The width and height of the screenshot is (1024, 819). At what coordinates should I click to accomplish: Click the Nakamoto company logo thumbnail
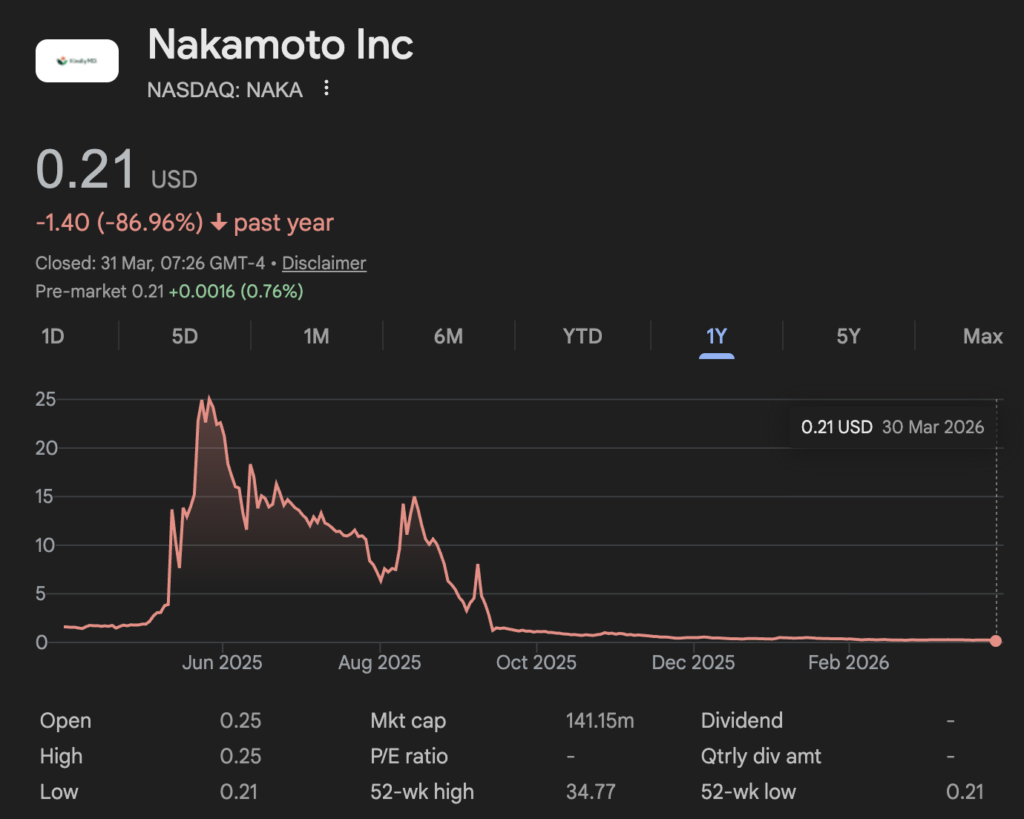[x=77, y=60]
